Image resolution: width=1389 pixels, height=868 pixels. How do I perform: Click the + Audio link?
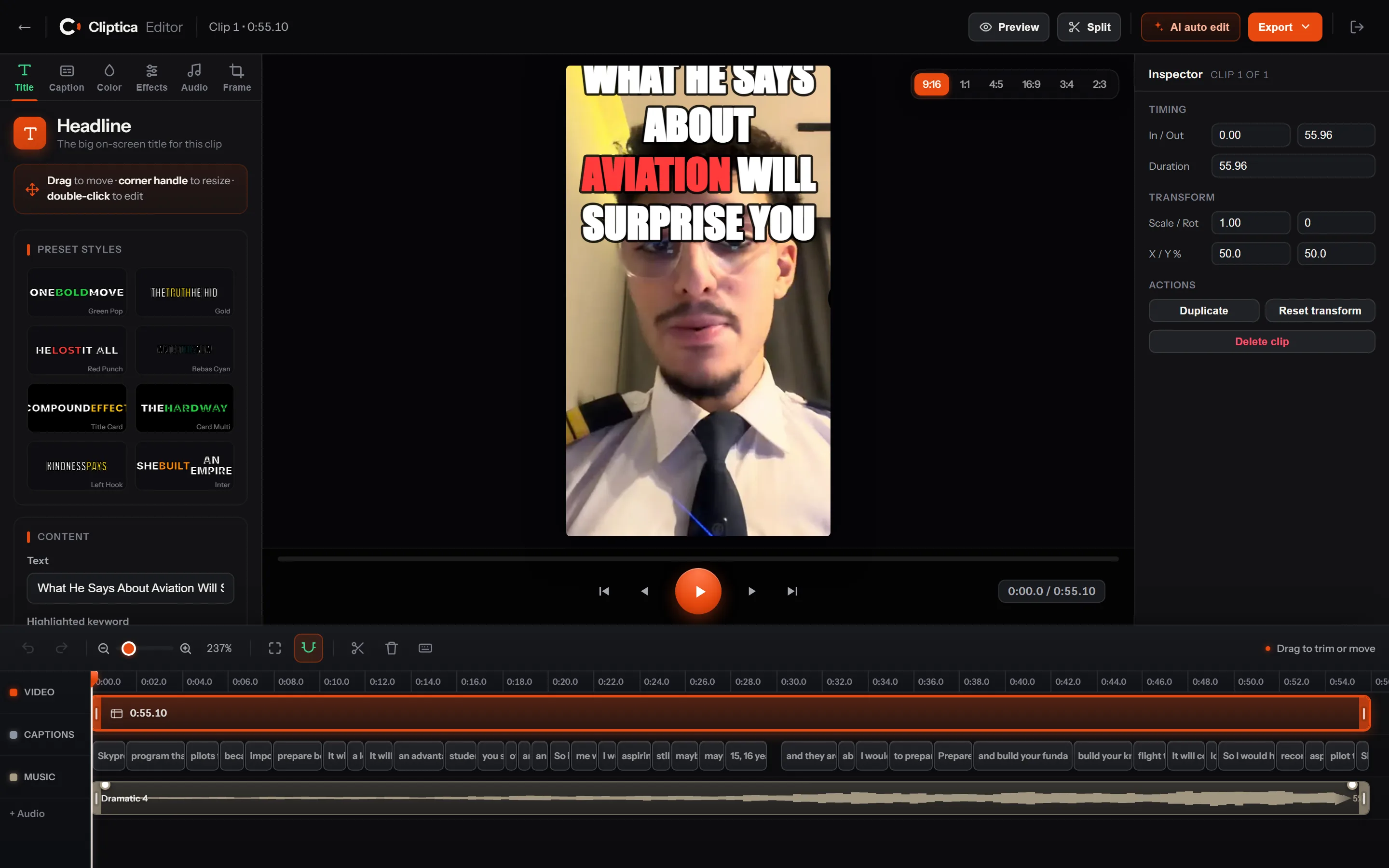pos(27,814)
